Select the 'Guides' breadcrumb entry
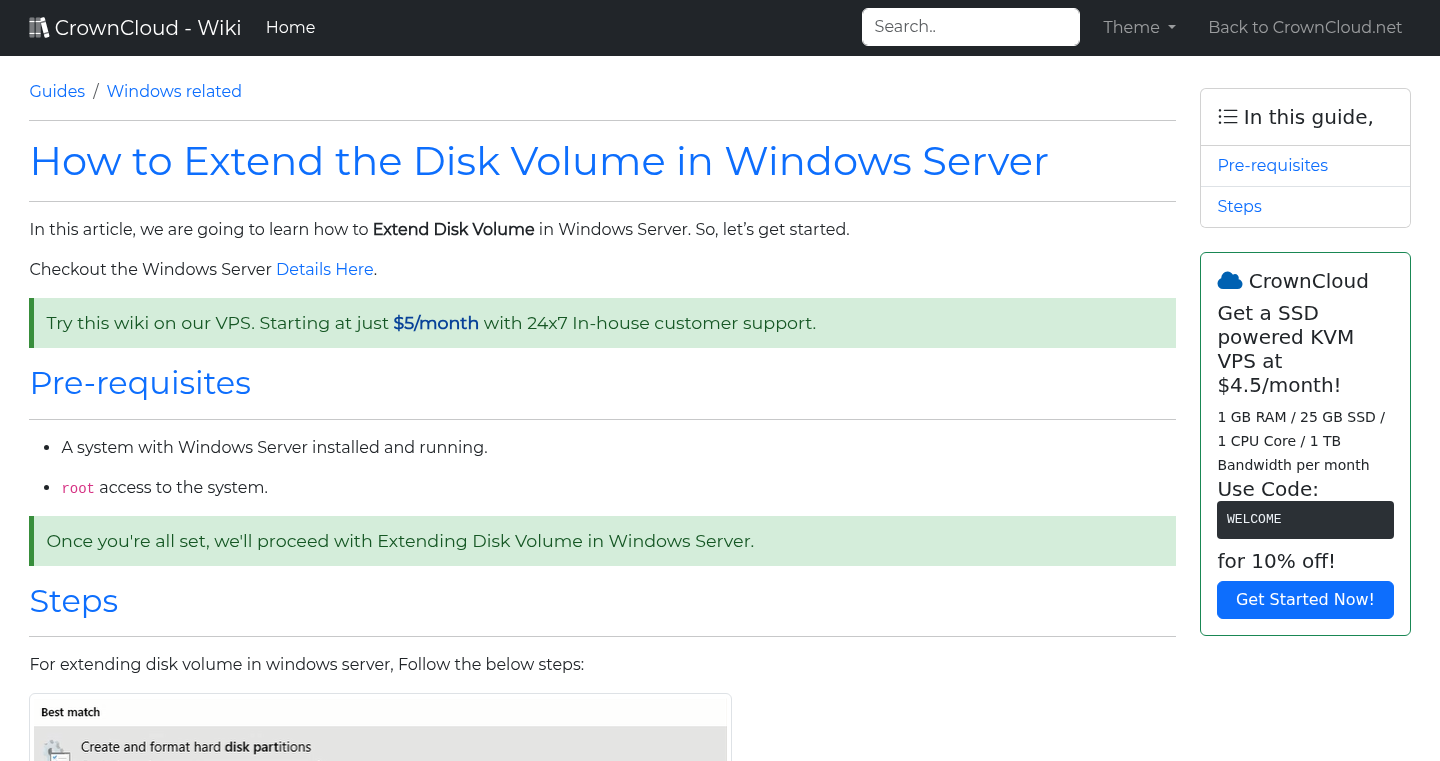 click(57, 91)
